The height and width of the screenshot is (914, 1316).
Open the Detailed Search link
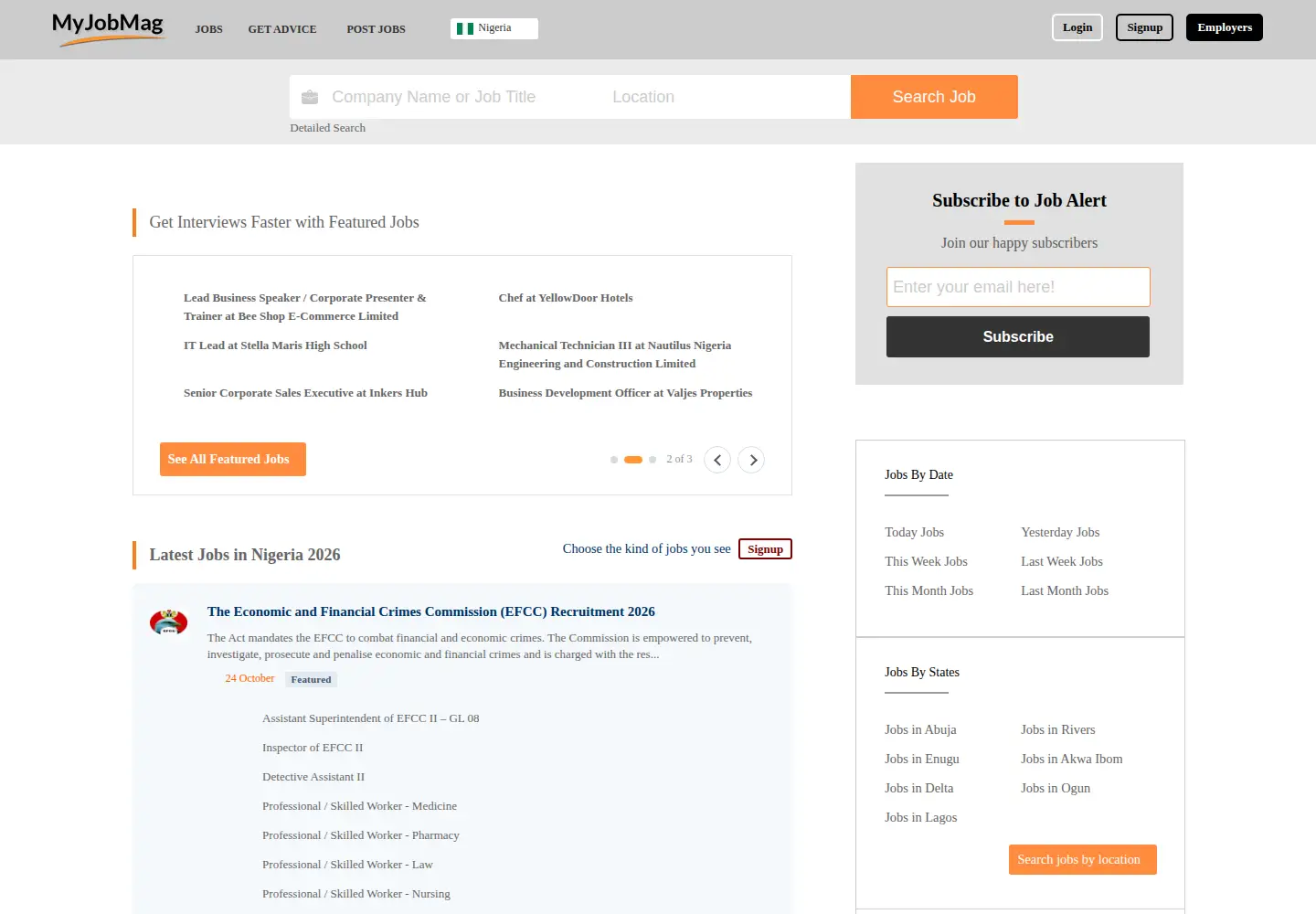[327, 128]
